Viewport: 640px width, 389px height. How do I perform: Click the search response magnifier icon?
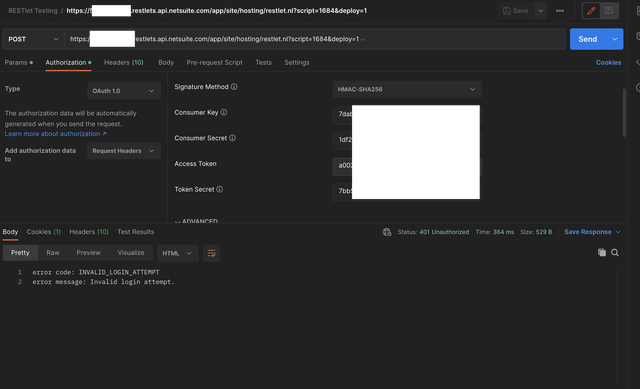pos(615,253)
